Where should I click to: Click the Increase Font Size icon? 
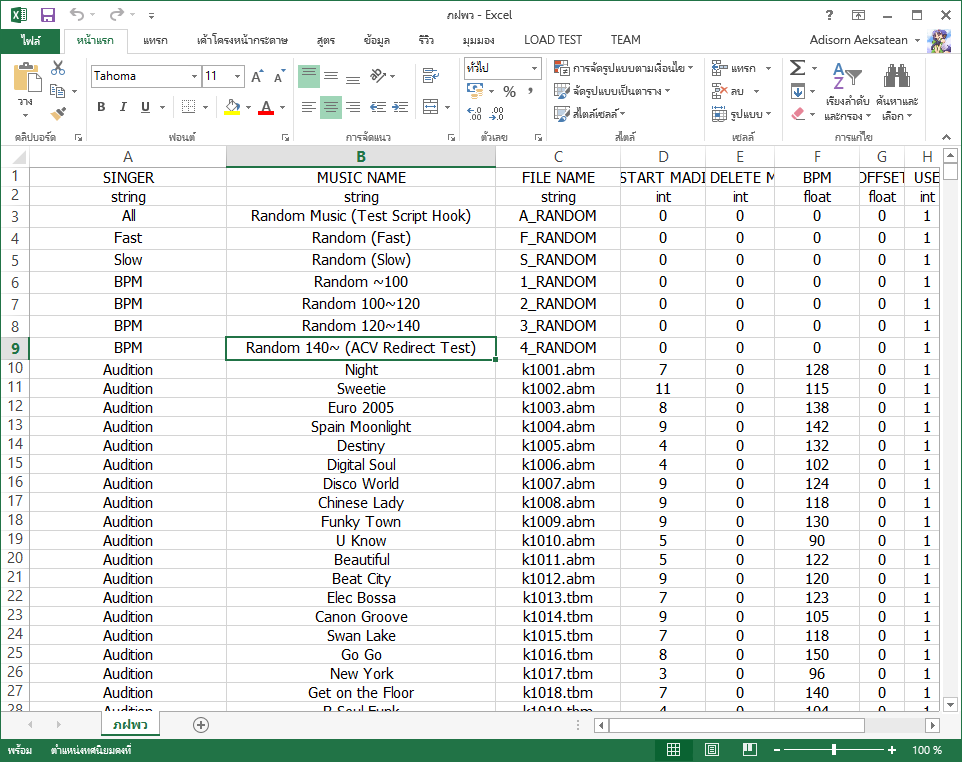257,76
